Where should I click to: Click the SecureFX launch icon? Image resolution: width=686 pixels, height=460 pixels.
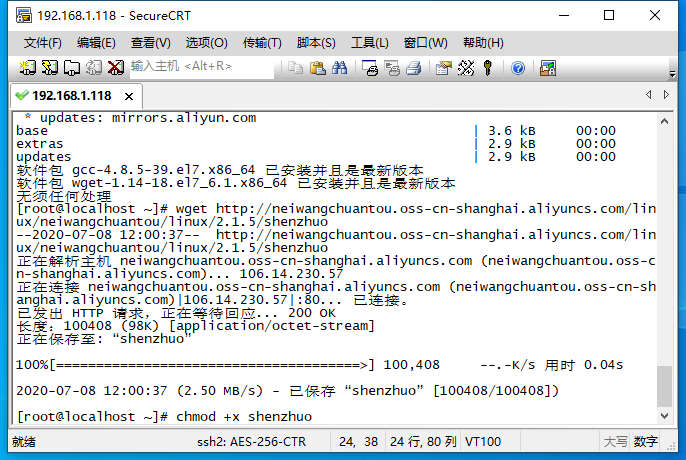point(548,68)
